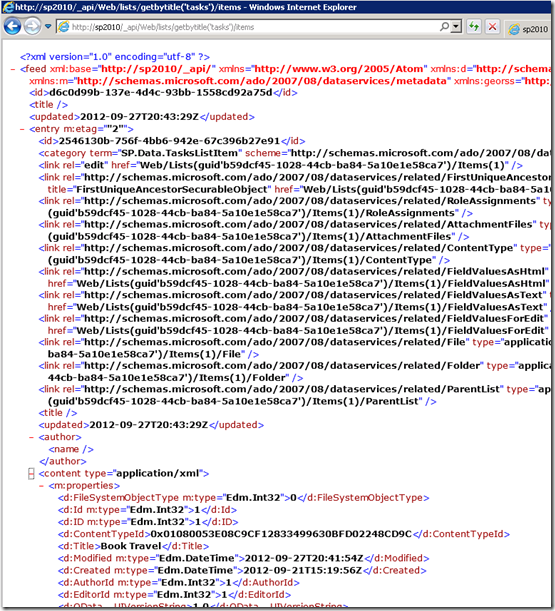Open the recent pages dropdown arrow
Viewport: 555px width, 611px height.
(x=48, y=26)
